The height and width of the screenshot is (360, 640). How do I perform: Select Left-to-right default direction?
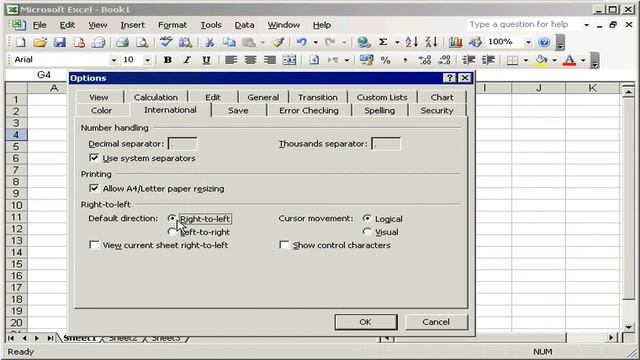coord(172,232)
